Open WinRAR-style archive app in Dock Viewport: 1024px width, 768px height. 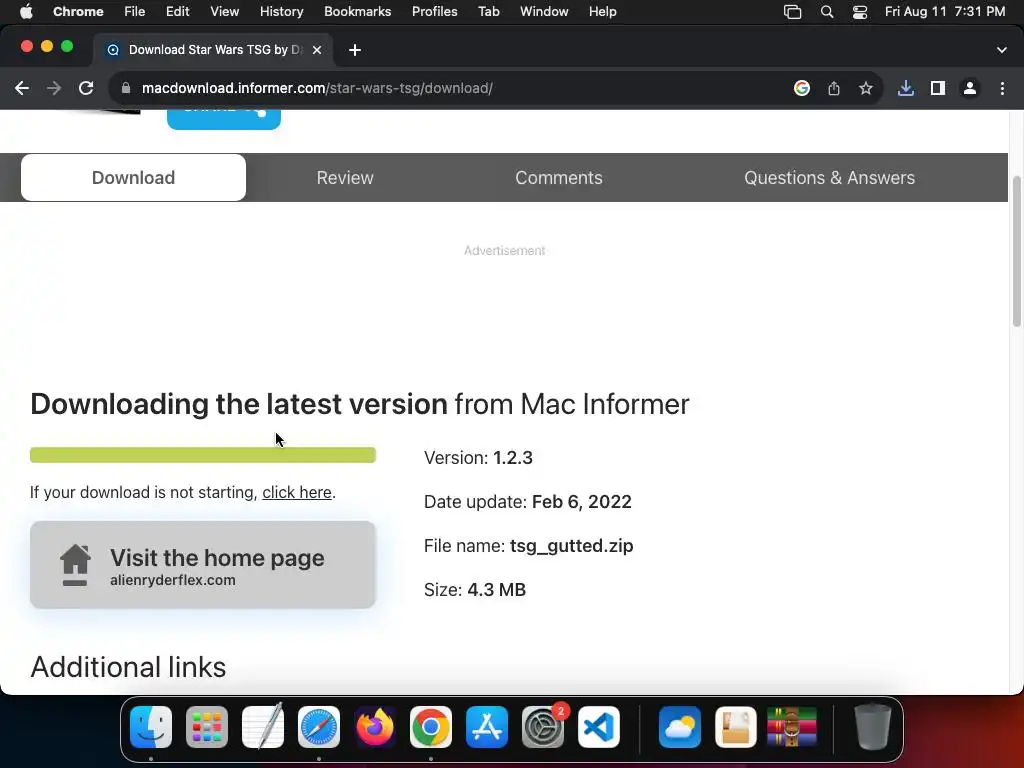(x=792, y=727)
